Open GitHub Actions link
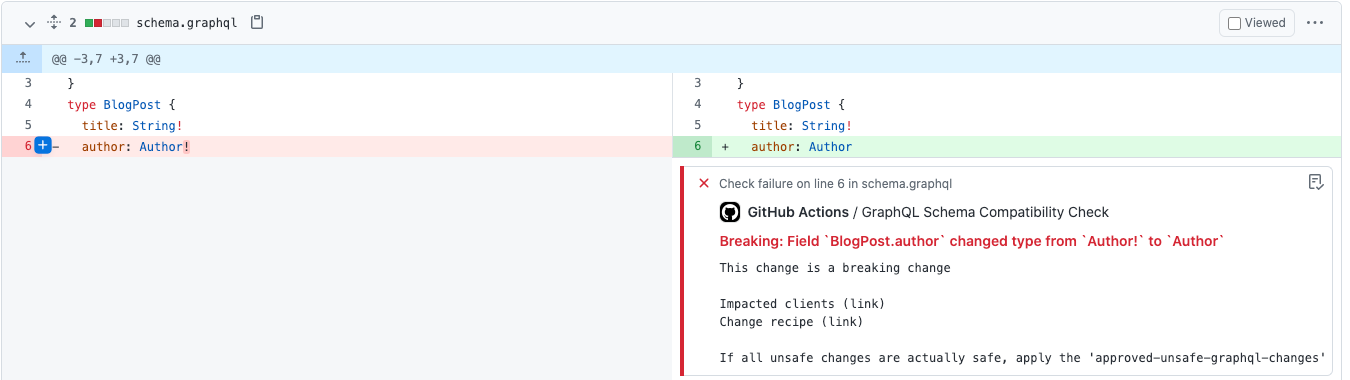 coord(798,212)
